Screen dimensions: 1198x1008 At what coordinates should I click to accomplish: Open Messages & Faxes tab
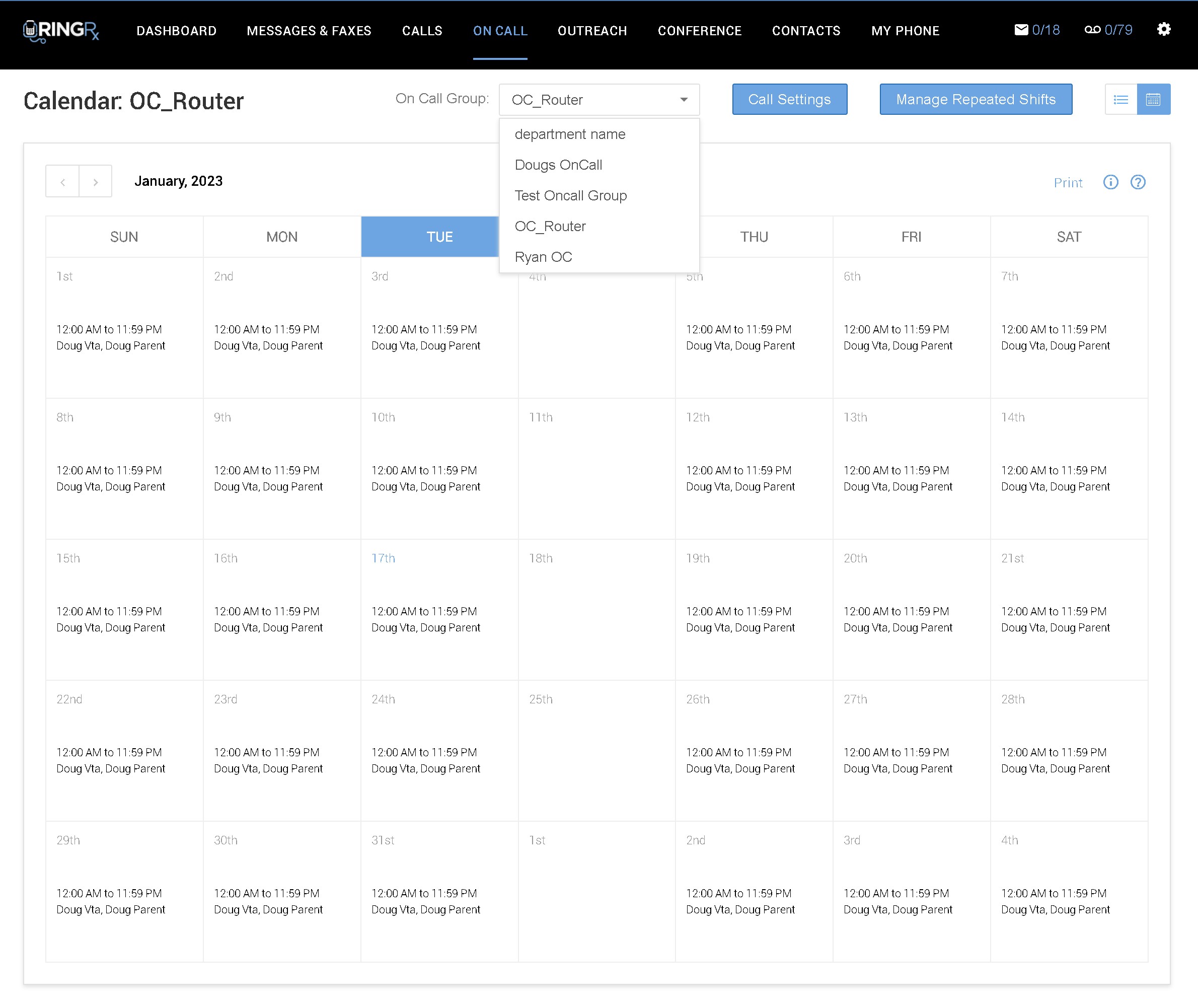coord(309,31)
